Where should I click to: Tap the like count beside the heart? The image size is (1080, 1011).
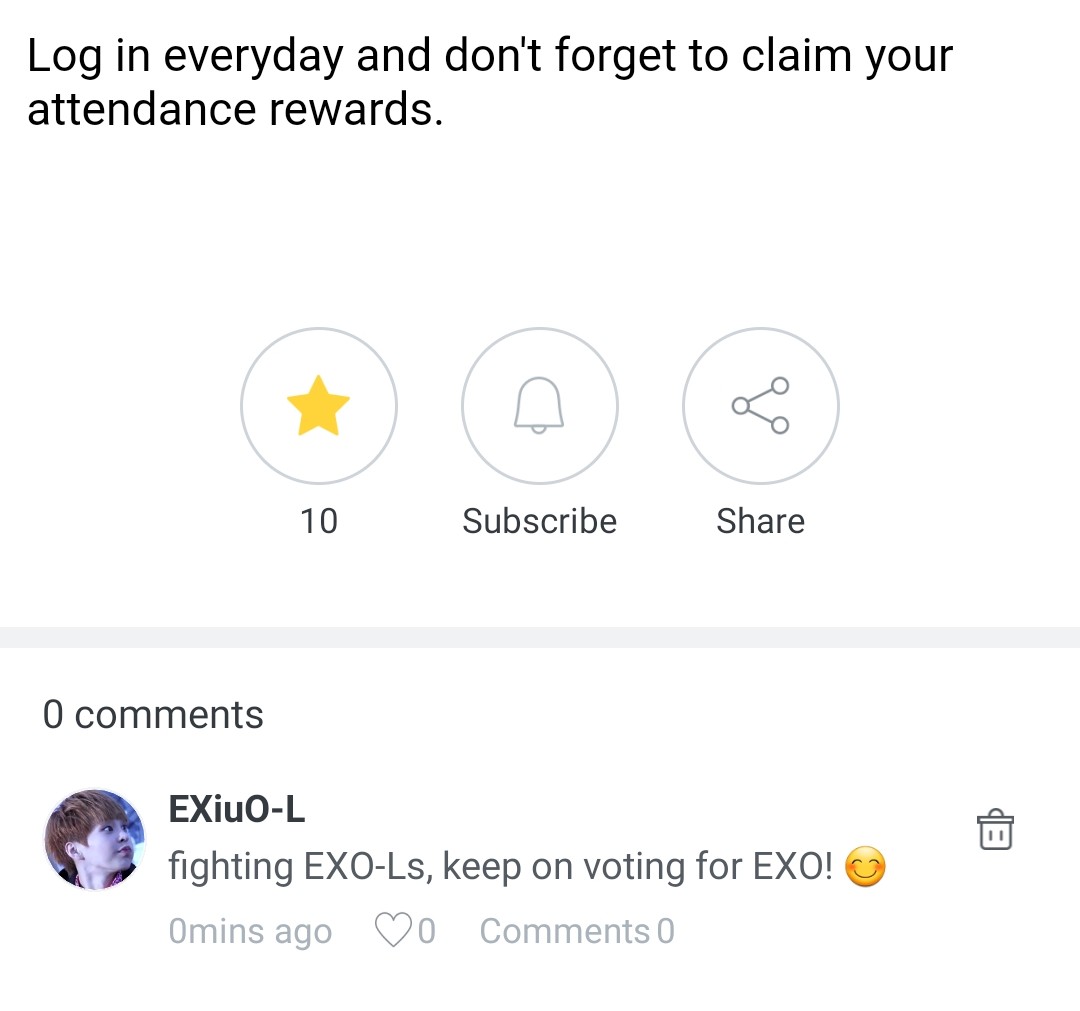coord(427,931)
